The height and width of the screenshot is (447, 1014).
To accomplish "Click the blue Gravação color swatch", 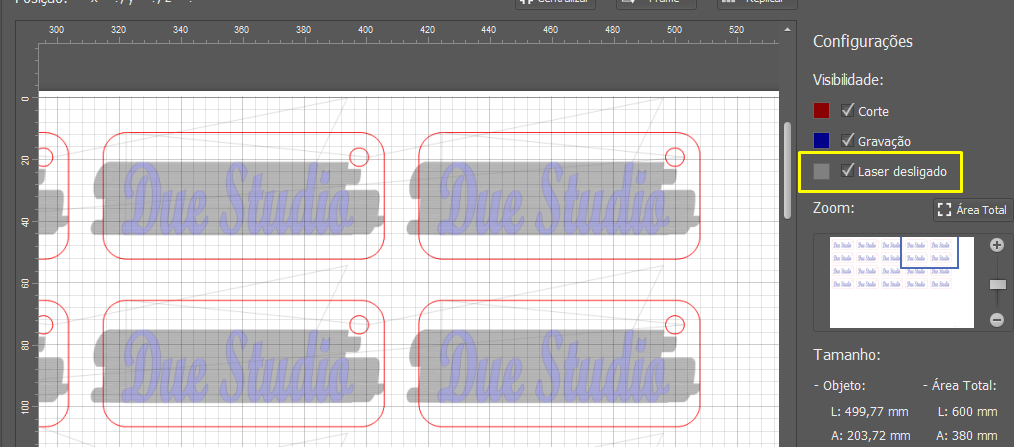I will click(x=821, y=140).
